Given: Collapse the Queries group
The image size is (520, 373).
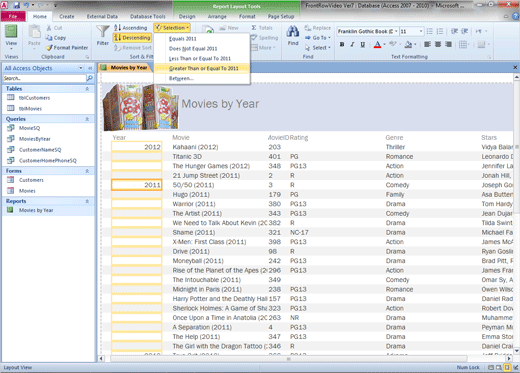Looking at the screenshot, I should coord(87,119).
